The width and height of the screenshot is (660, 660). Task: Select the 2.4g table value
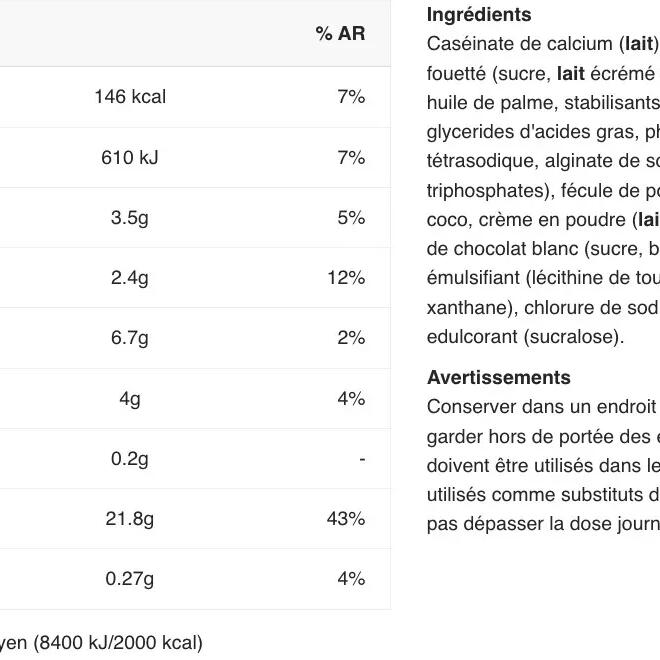130,278
